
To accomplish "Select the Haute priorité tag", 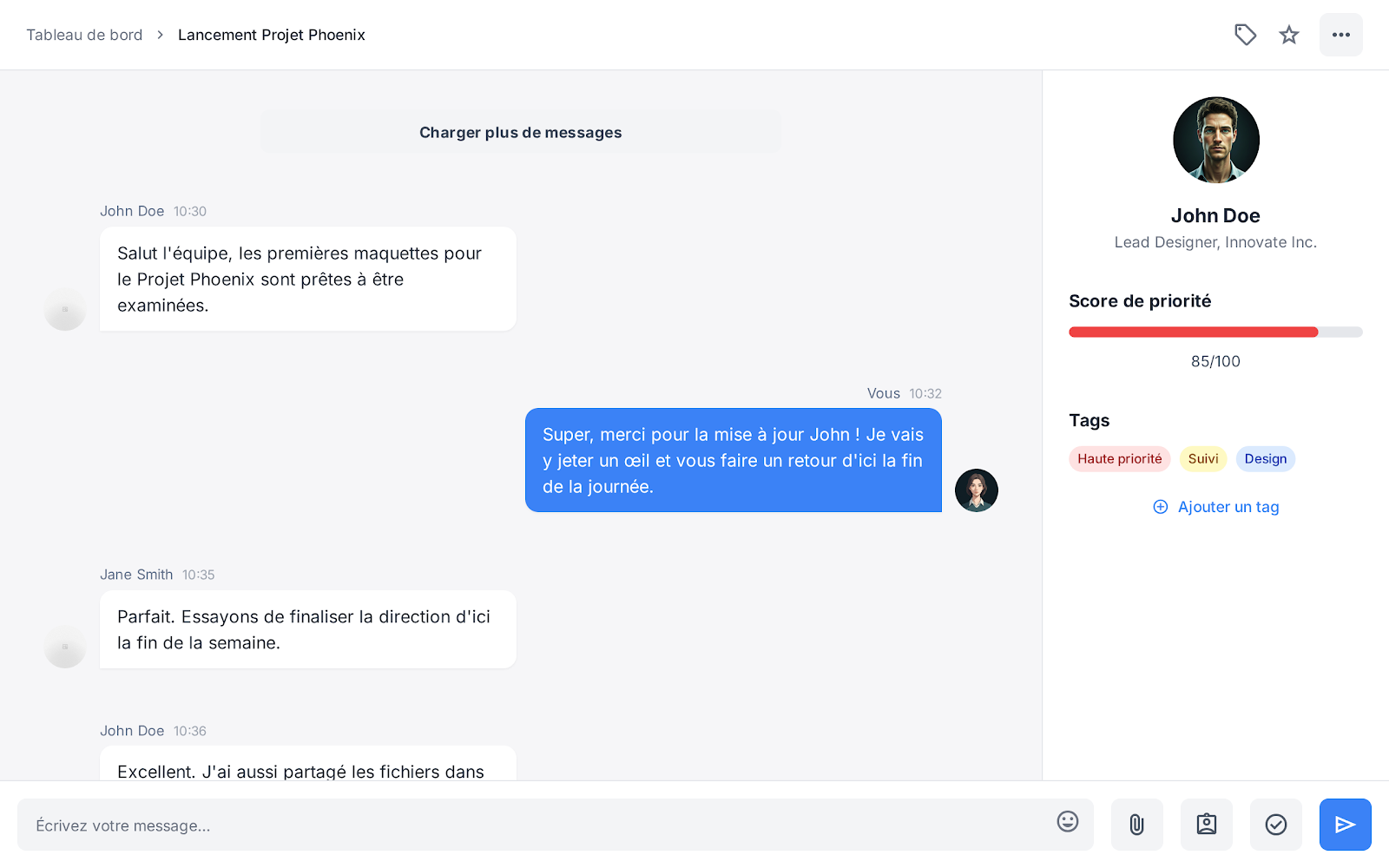I will point(1120,459).
